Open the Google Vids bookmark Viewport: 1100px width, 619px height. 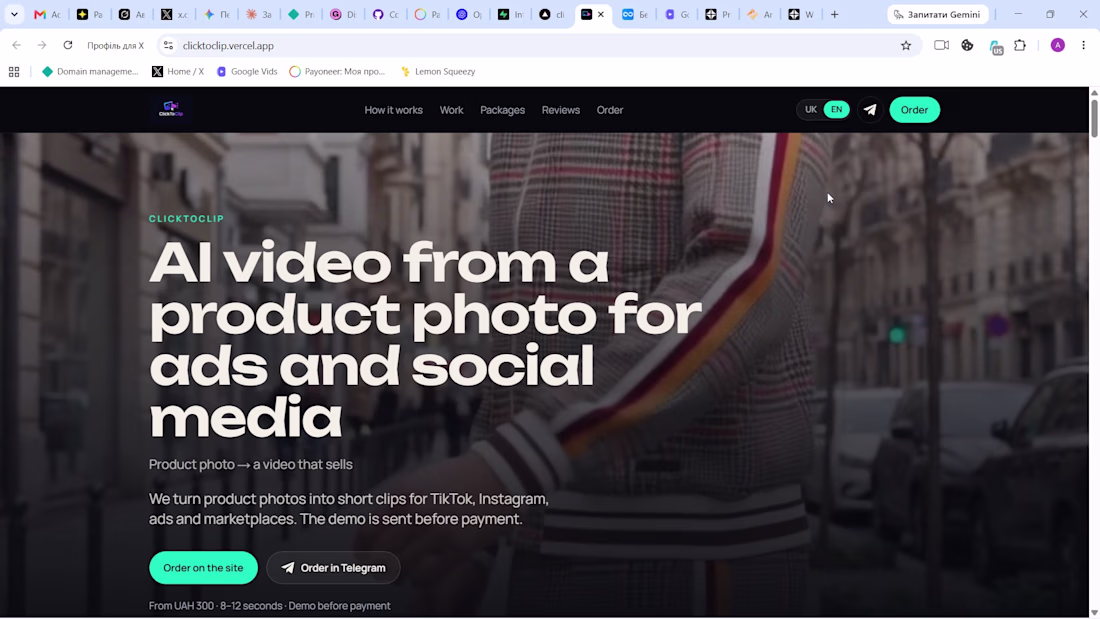click(247, 72)
